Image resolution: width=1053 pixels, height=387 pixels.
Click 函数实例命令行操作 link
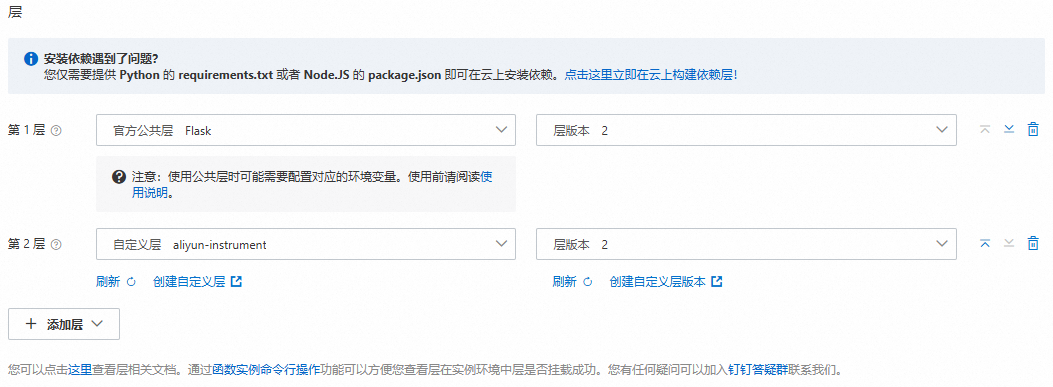pos(266,370)
